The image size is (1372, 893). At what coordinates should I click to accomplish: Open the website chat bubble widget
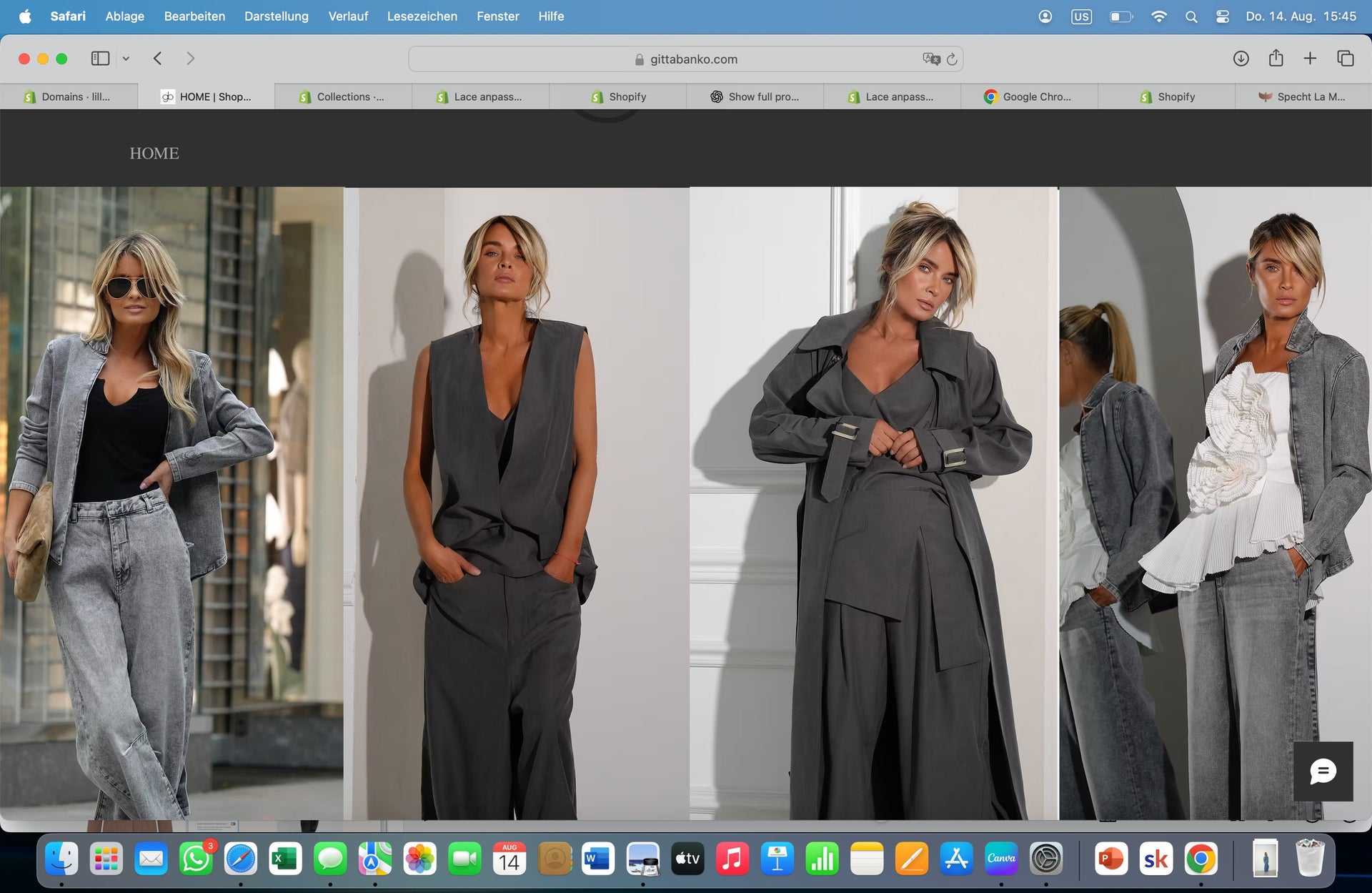click(x=1323, y=771)
